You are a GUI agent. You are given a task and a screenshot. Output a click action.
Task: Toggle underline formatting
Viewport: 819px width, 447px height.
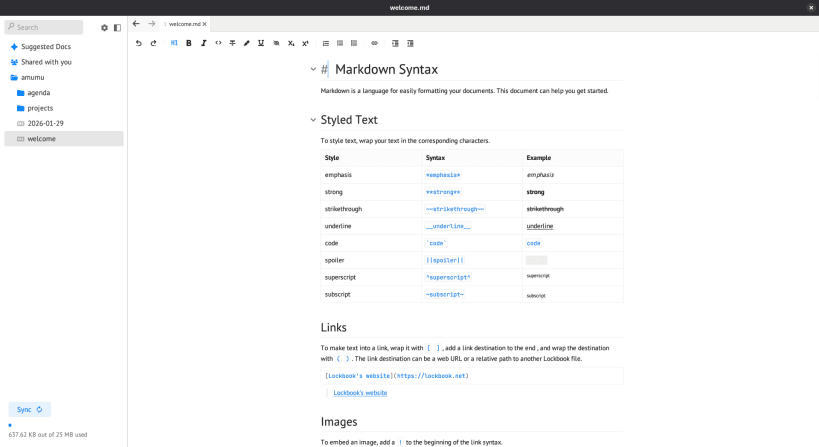coord(261,43)
